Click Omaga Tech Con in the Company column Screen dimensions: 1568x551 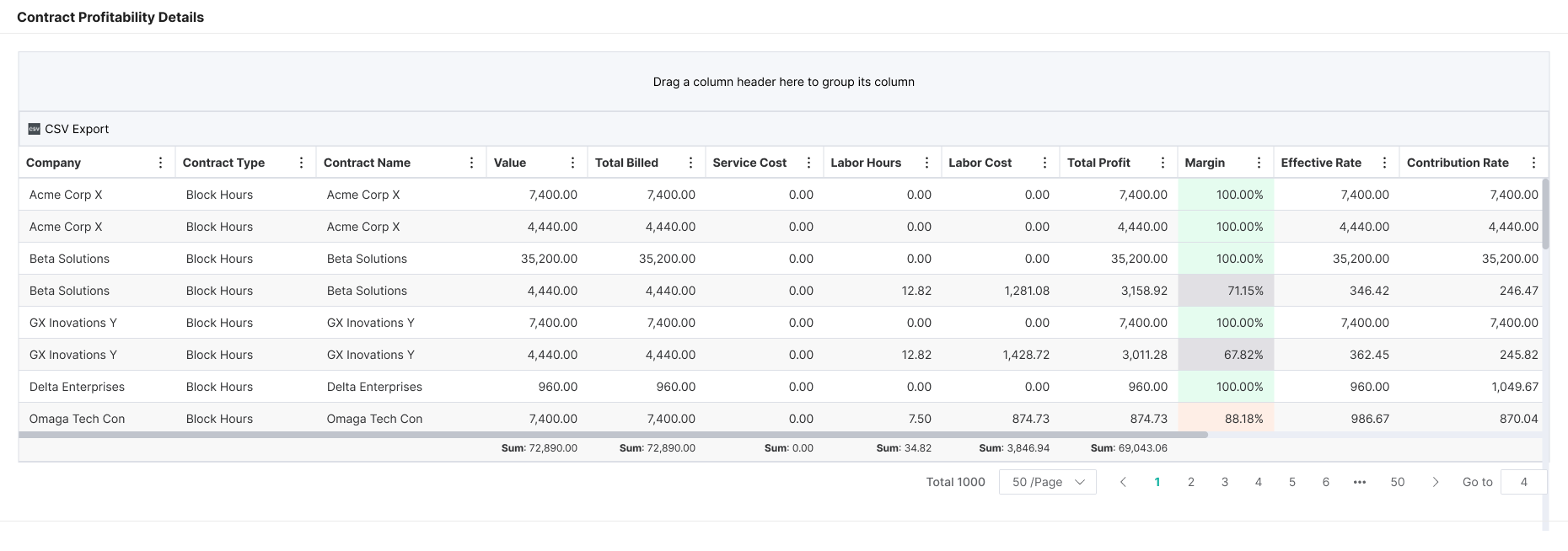point(77,419)
